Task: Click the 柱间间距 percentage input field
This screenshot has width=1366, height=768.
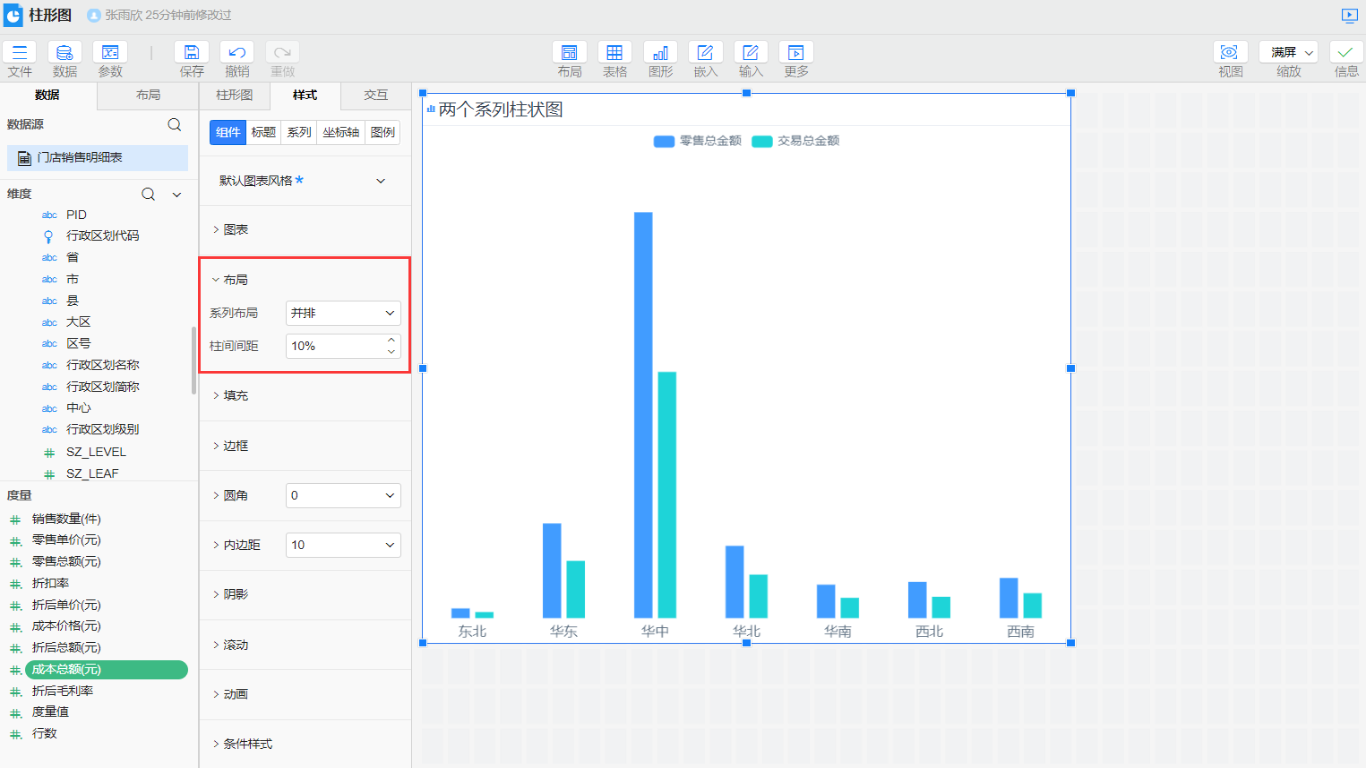Action: click(x=335, y=346)
